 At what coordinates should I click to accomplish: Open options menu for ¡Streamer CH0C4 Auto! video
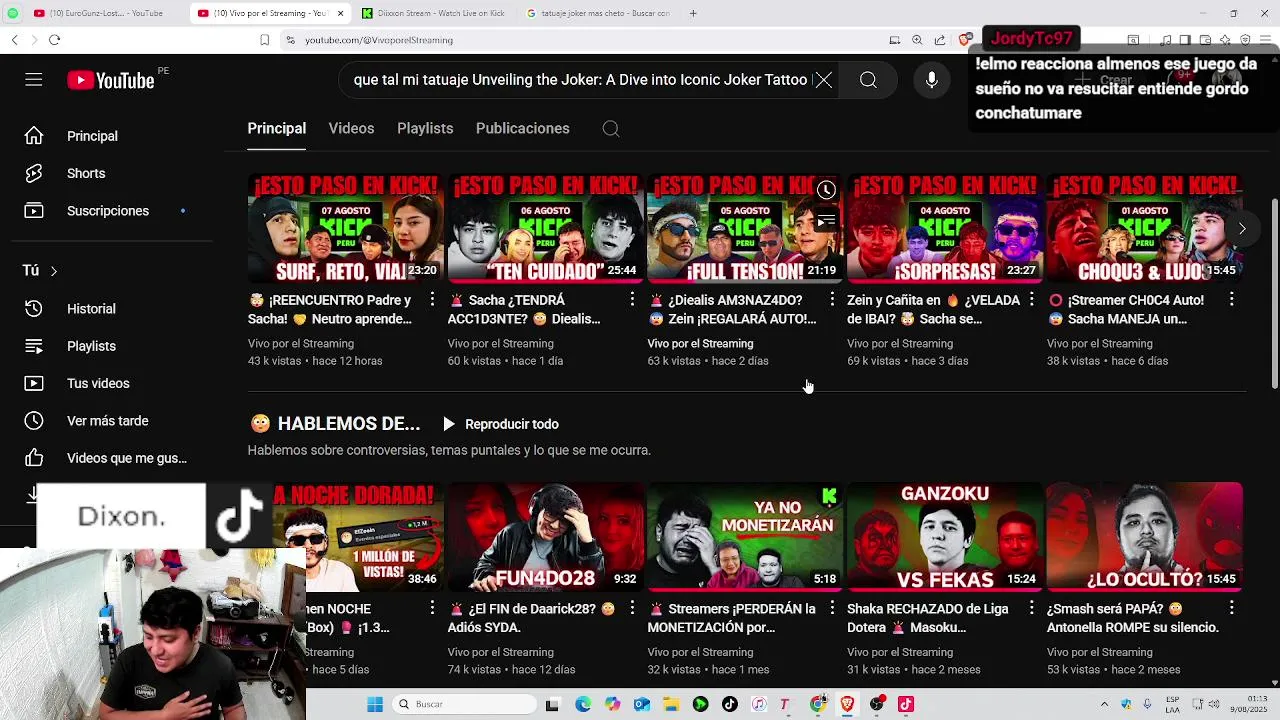1232,300
